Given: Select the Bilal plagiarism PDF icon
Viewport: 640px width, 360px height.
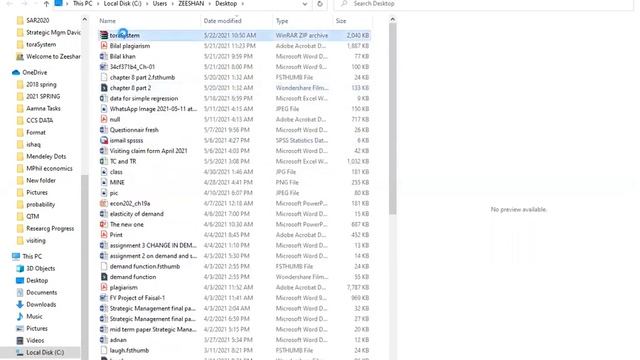Looking at the screenshot, I should click(x=104, y=46).
